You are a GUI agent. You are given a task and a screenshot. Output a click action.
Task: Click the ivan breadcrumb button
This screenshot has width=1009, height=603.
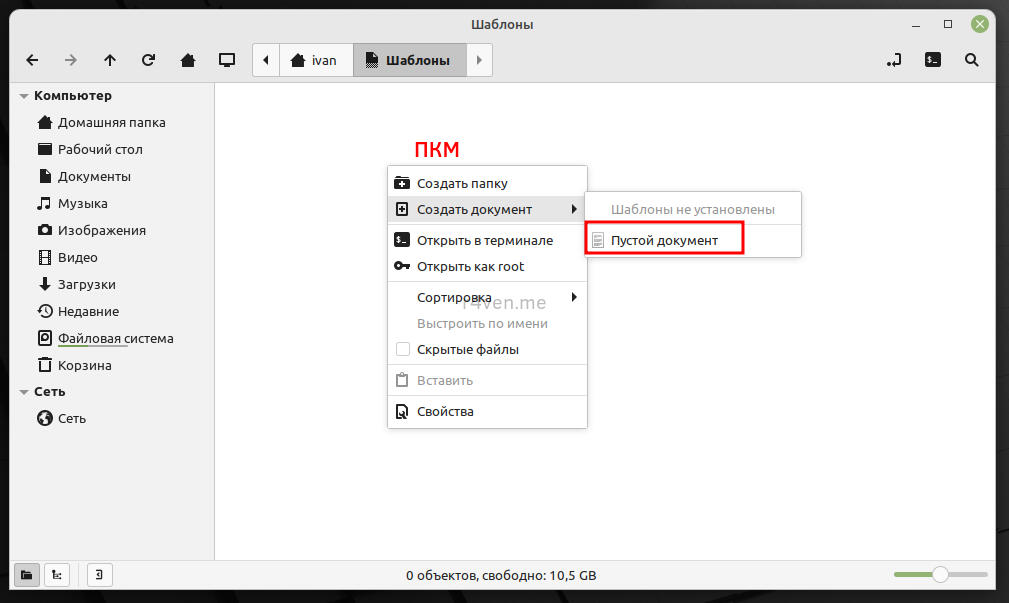[315, 60]
